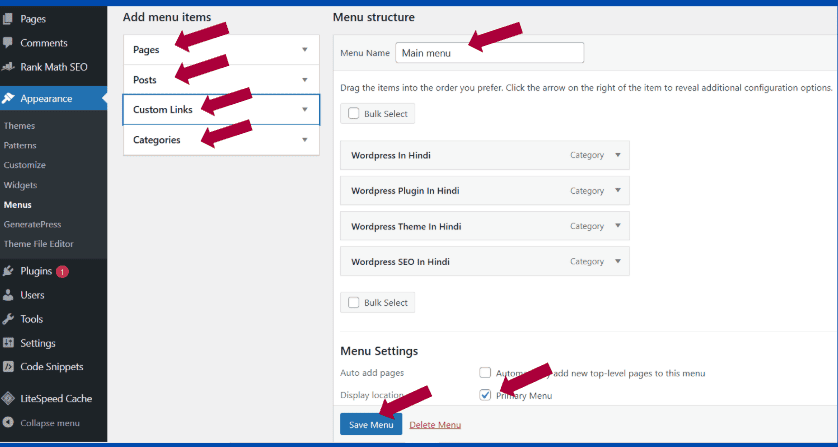Open Patterns under Appearance
The image size is (838, 447).
tap(20, 145)
